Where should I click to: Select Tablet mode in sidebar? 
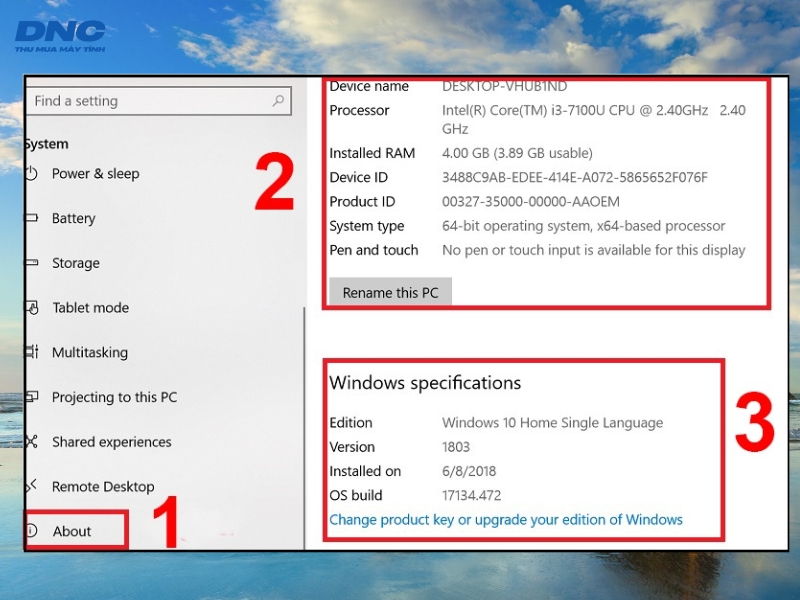coord(90,308)
